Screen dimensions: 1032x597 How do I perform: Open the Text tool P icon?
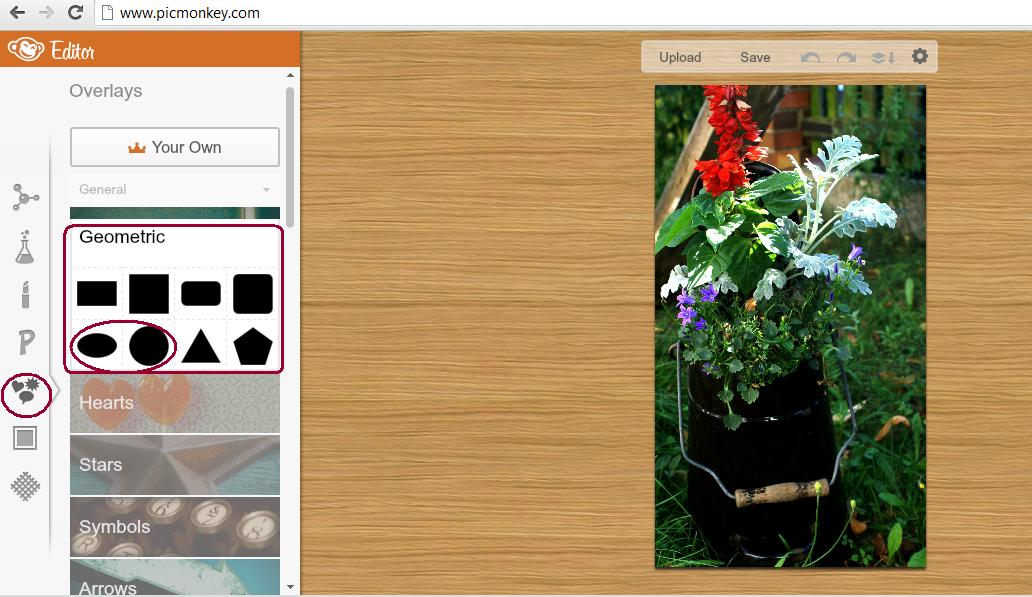[26, 342]
